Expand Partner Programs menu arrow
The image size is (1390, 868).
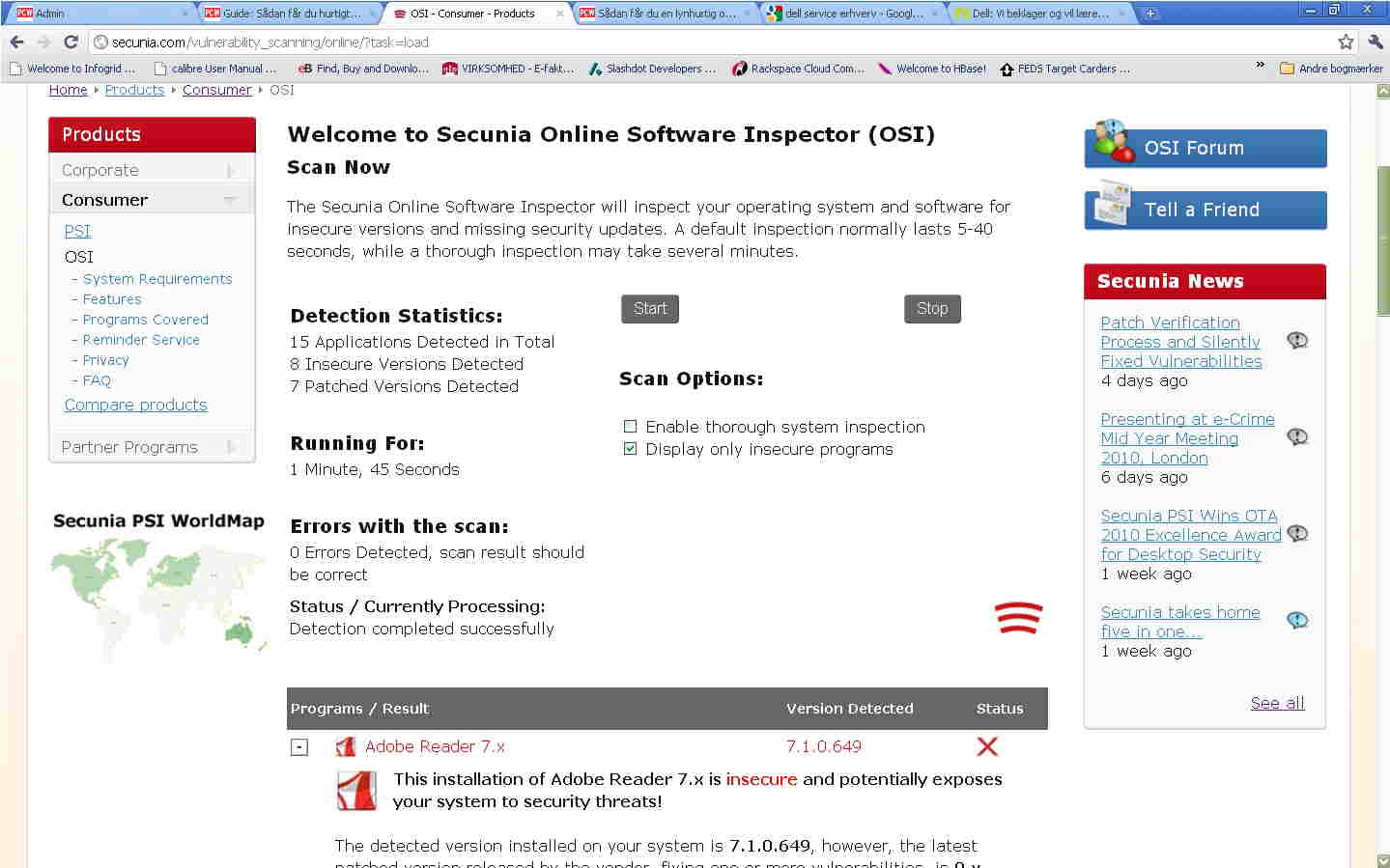(231, 447)
